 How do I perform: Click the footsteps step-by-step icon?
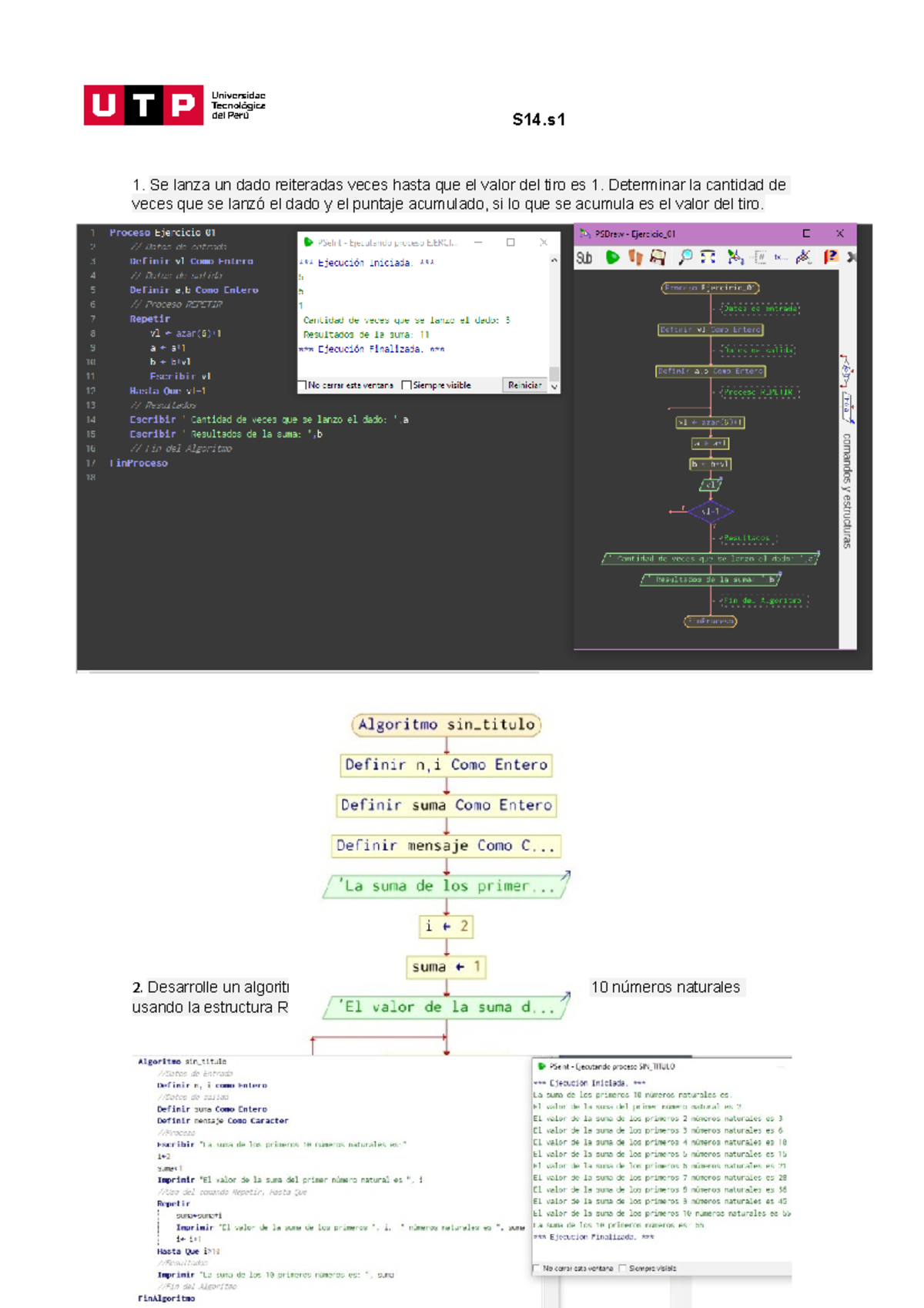635,257
